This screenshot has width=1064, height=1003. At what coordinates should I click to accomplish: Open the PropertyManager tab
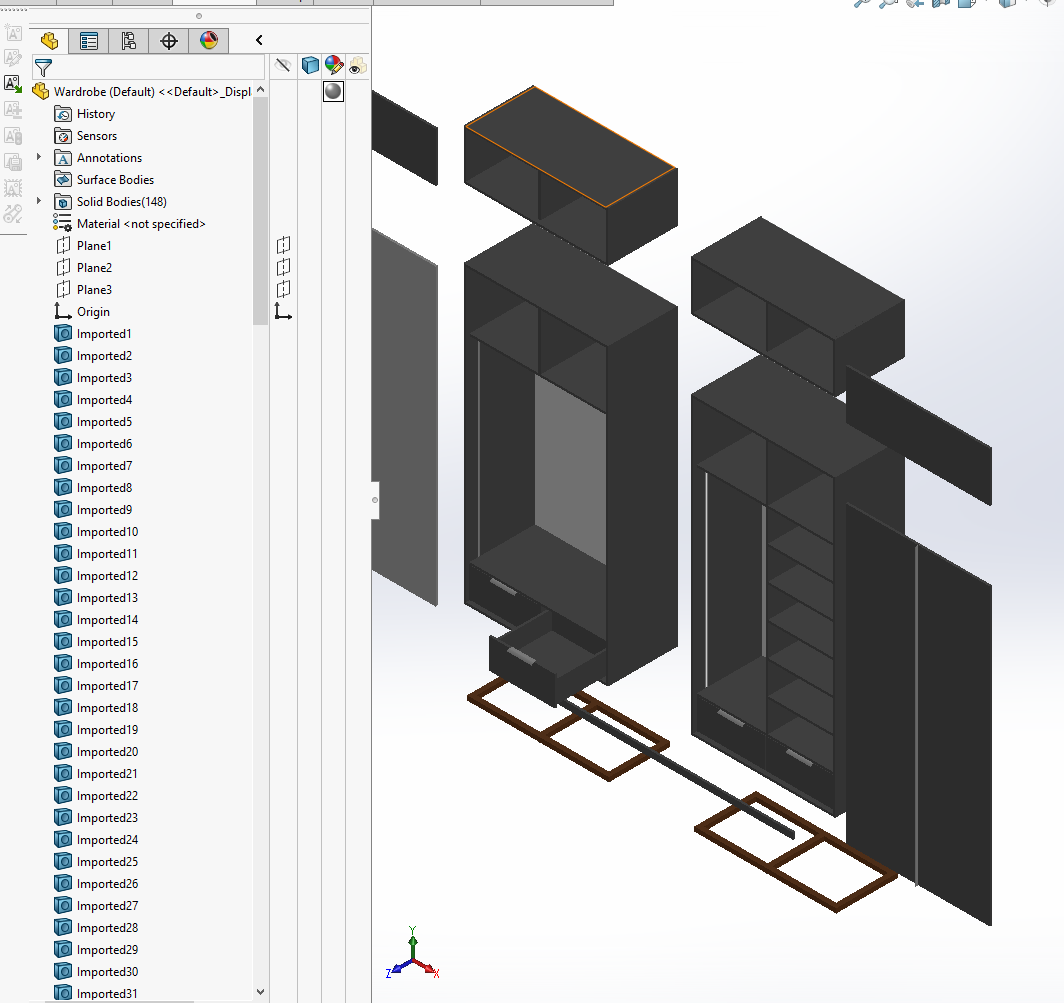(x=89, y=41)
